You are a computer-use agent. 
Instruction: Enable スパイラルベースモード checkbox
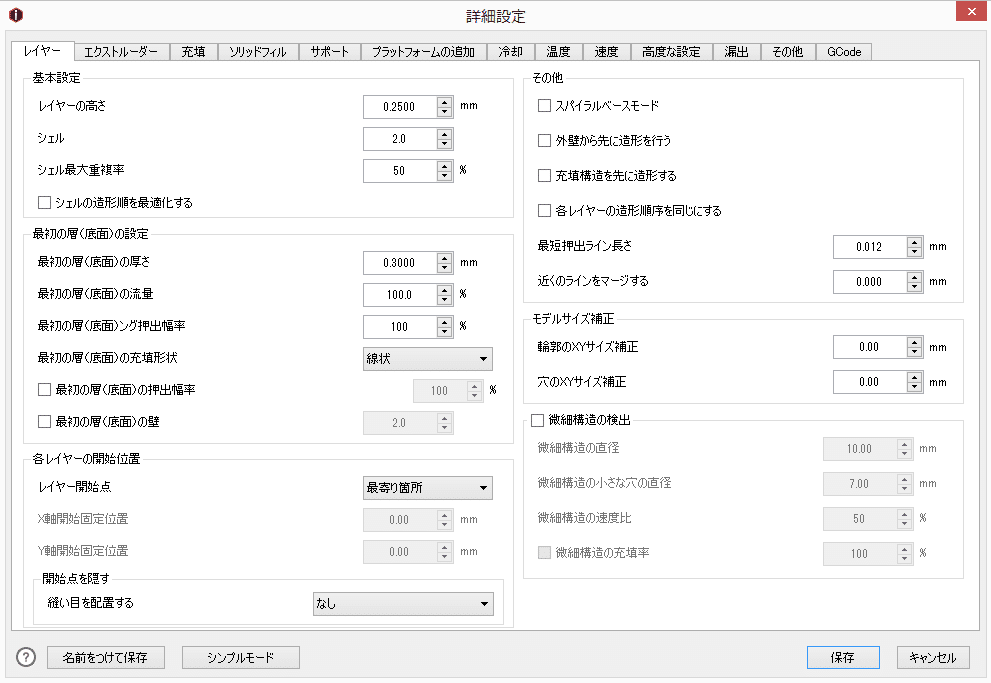pos(544,105)
